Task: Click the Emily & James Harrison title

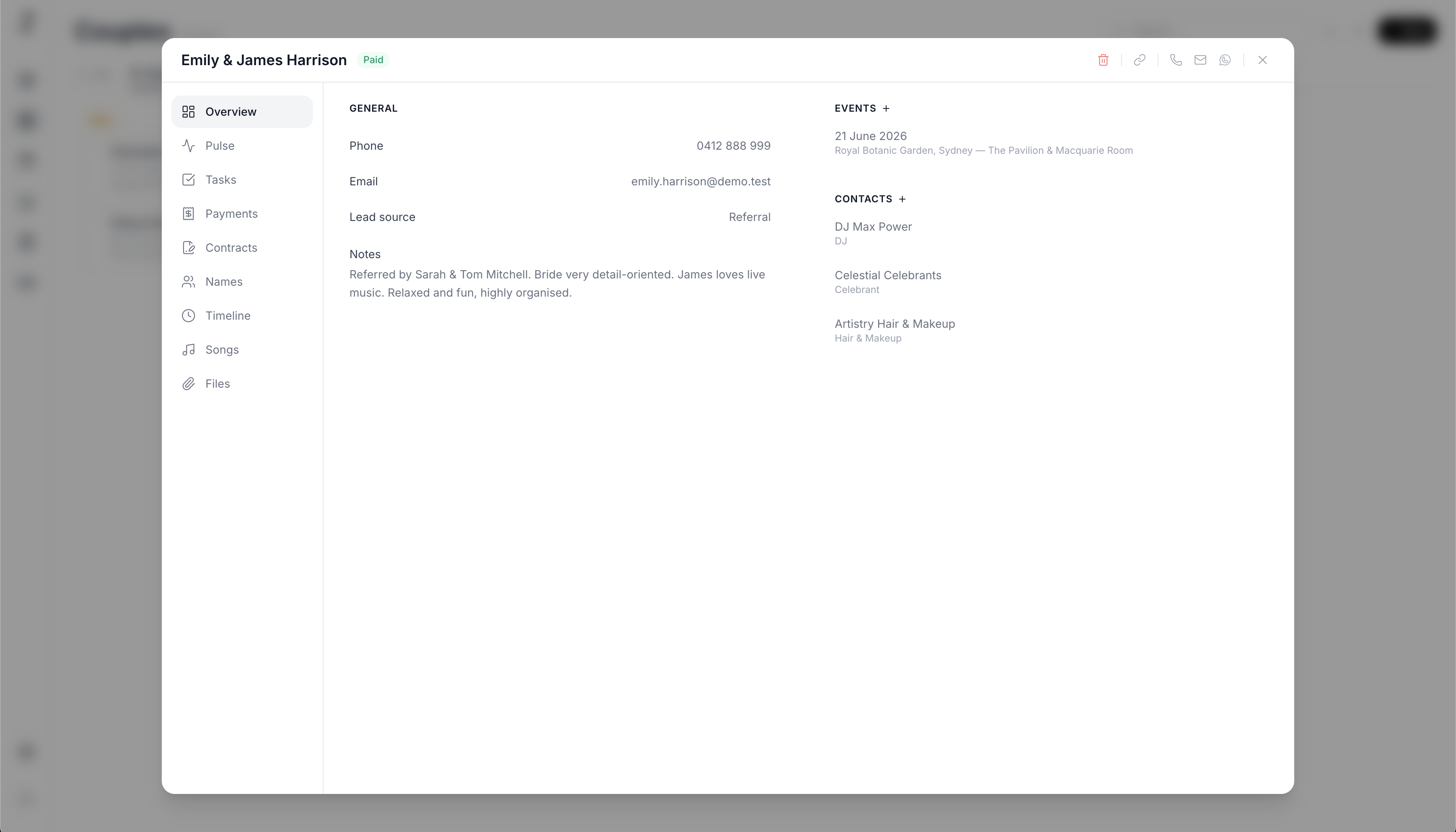Action: pyautogui.click(x=264, y=60)
